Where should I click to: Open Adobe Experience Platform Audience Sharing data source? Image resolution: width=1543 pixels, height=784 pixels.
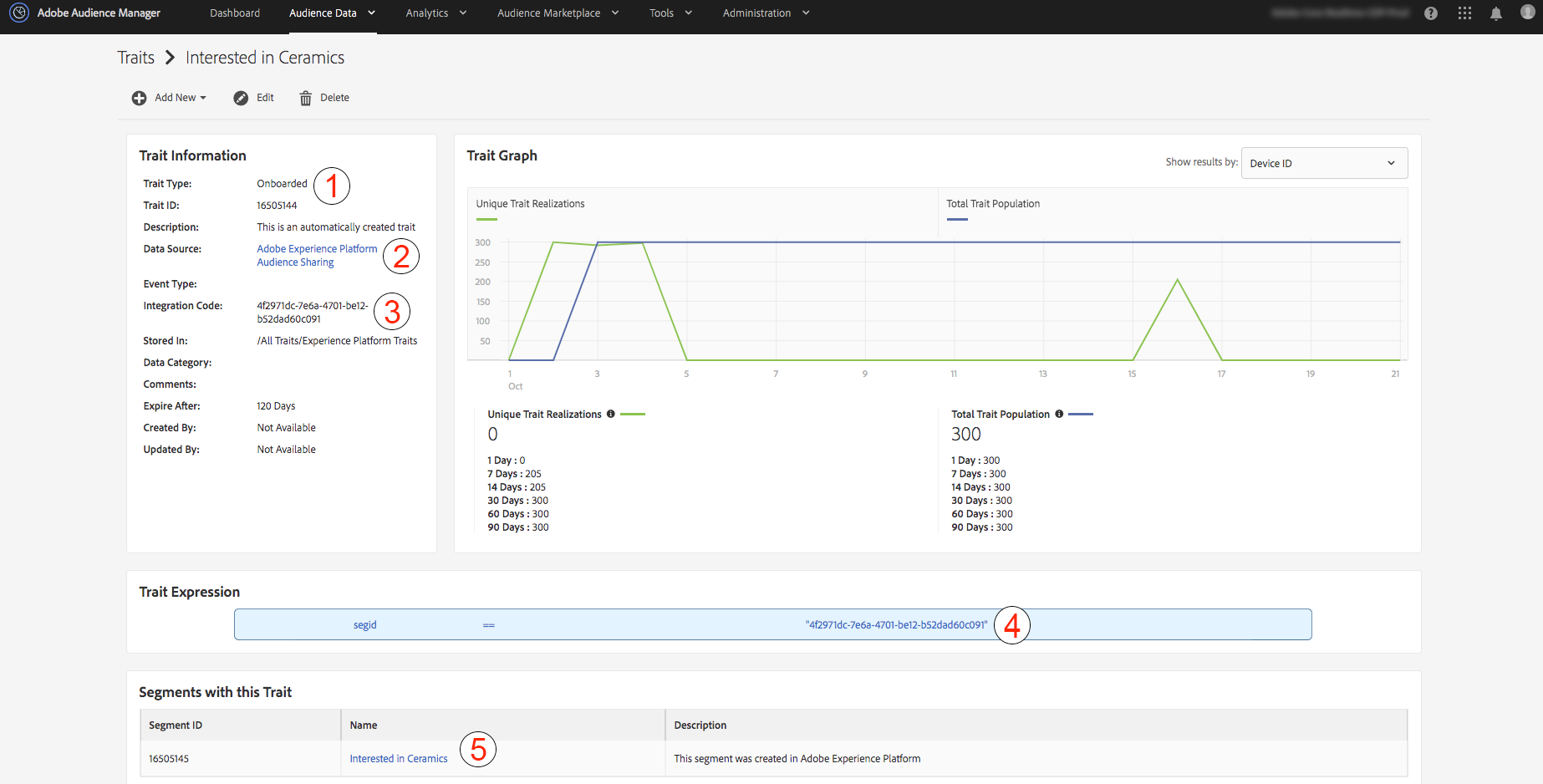pyautogui.click(x=317, y=256)
